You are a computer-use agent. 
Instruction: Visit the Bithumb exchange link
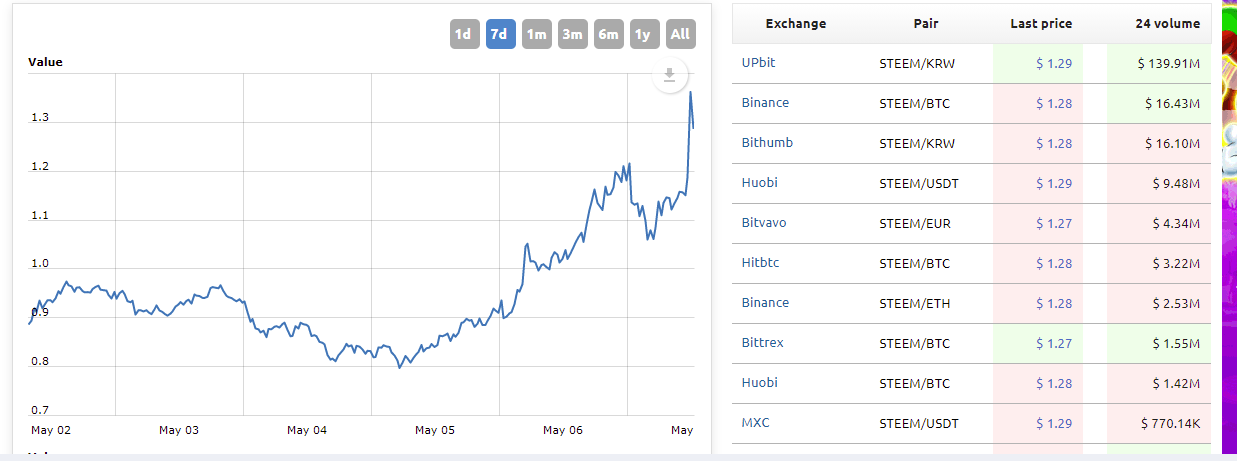767,143
